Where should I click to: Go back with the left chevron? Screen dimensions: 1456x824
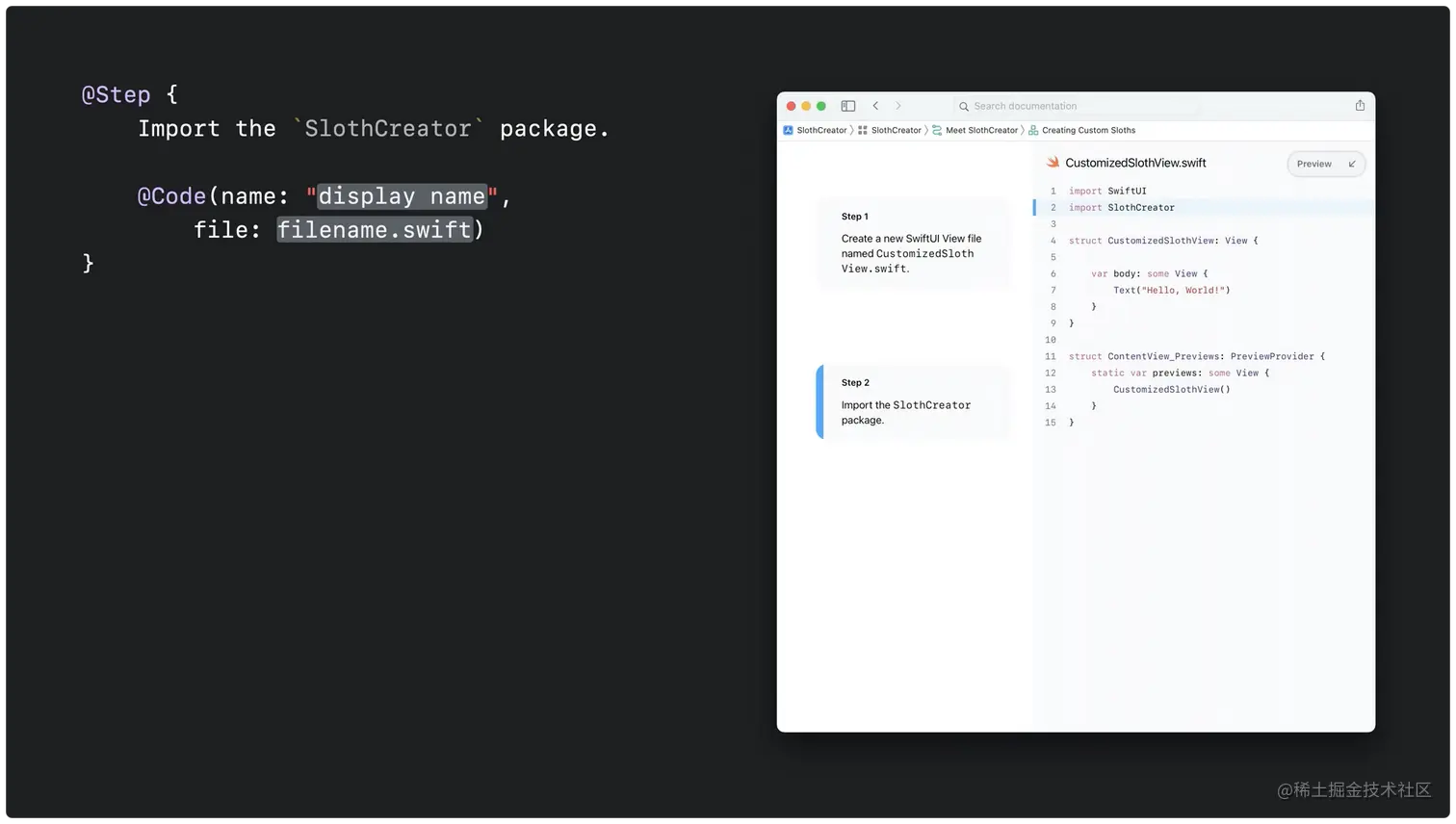click(875, 106)
